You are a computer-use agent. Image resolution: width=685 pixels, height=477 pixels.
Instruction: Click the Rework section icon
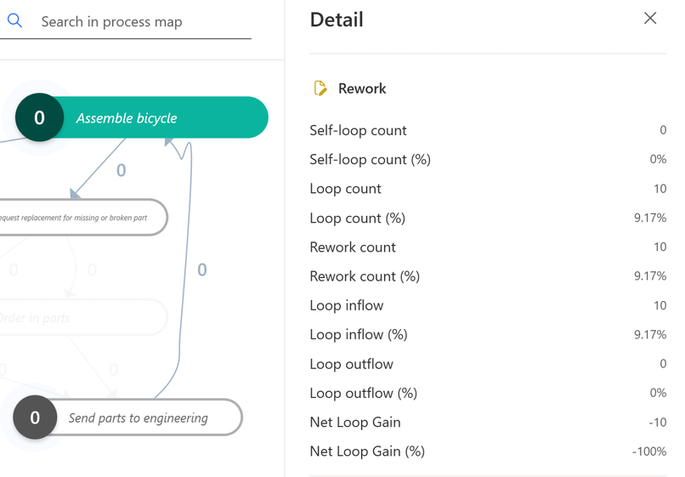click(320, 88)
